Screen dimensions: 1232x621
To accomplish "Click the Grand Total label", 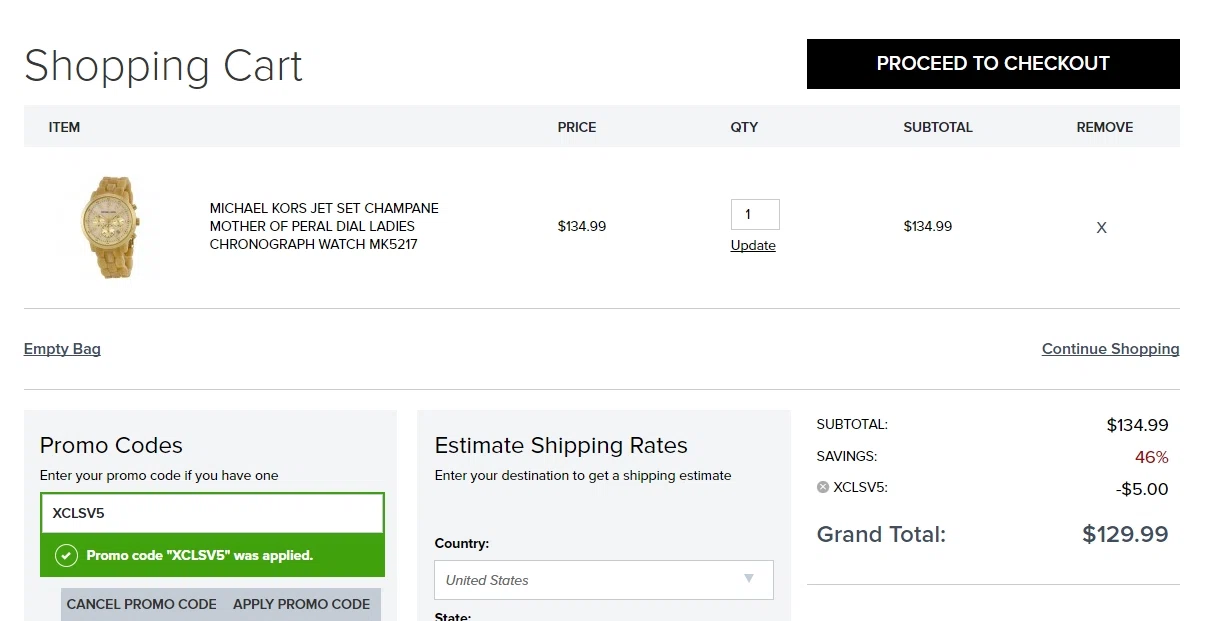I will click(881, 534).
